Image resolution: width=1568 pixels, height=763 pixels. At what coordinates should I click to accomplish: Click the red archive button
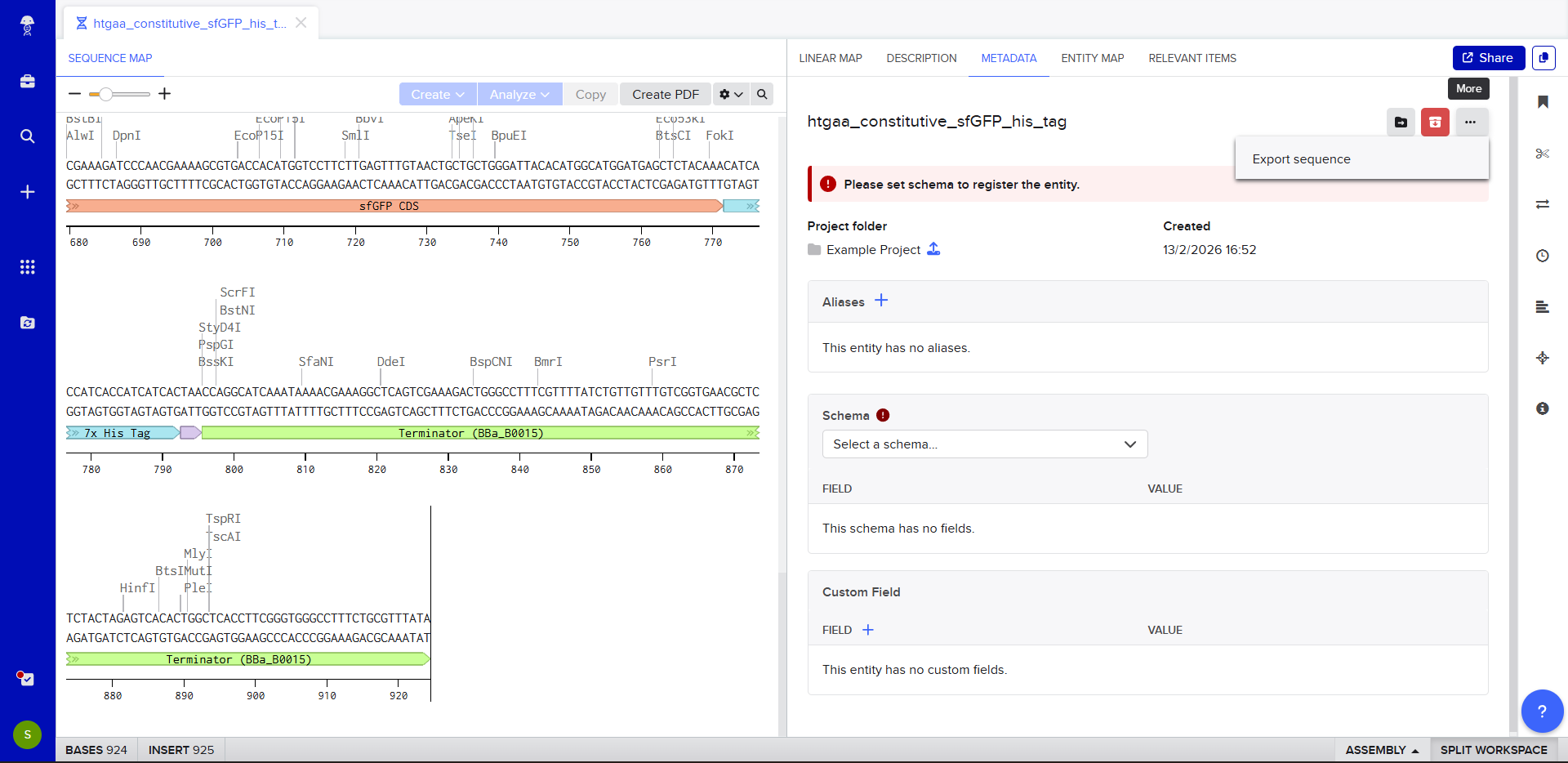(x=1435, y=123)
